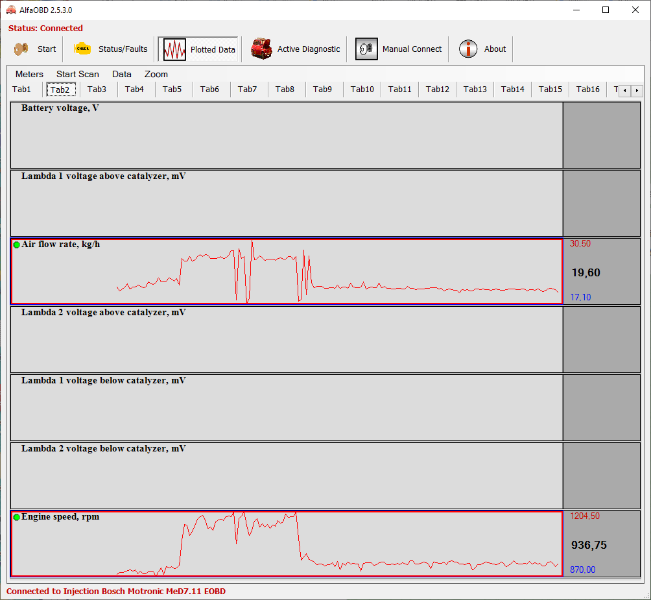Open the About label
This screenshot has height=600, width=651.
pyautogui.click(x=495, y=49)
